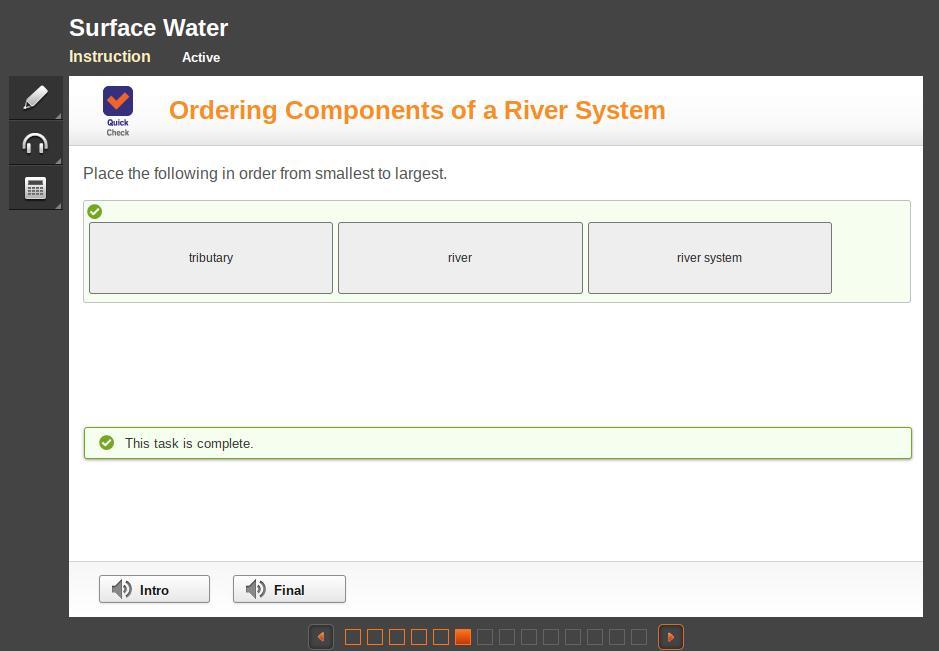Image resolution: width=939 pixels, height=651 pixels.
Task: Open the calculator tool
Action: 35,188
